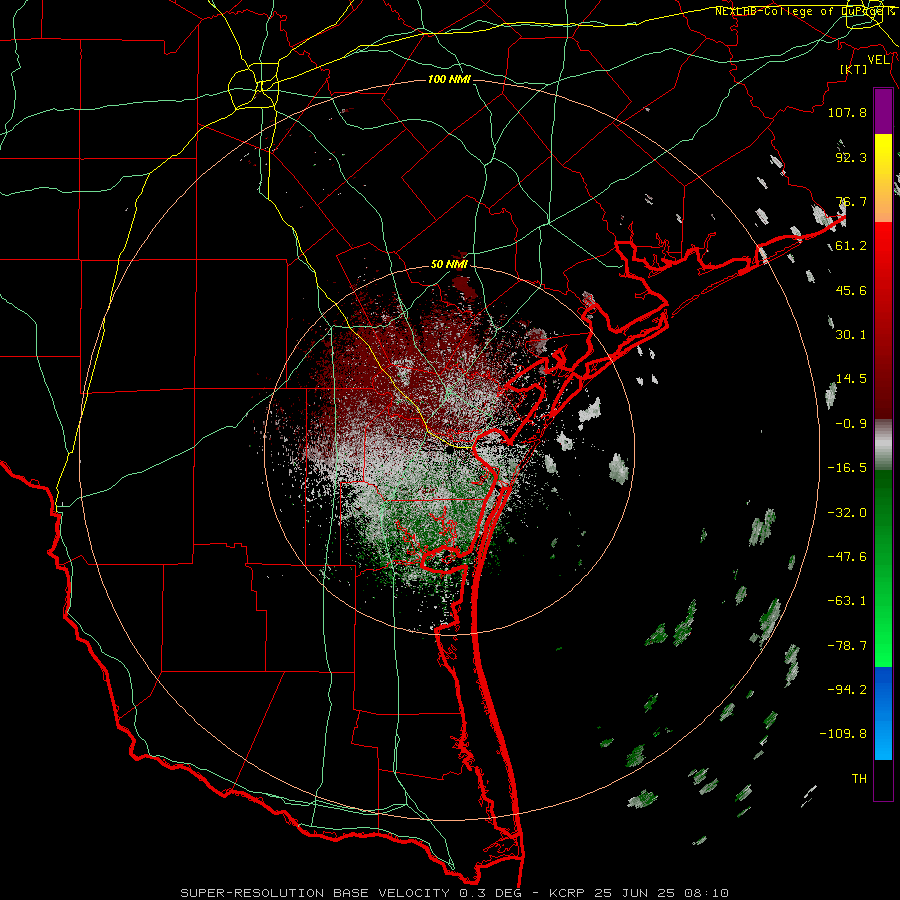The height and width of the screenshot is (900, 900).
Task: Select the 76.7 scale label
Action: click(x=851, y=201)
